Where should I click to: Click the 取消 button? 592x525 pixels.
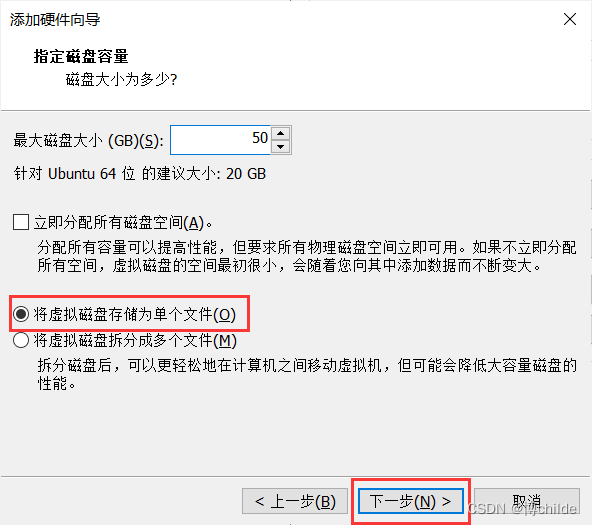tap(527, 501)
